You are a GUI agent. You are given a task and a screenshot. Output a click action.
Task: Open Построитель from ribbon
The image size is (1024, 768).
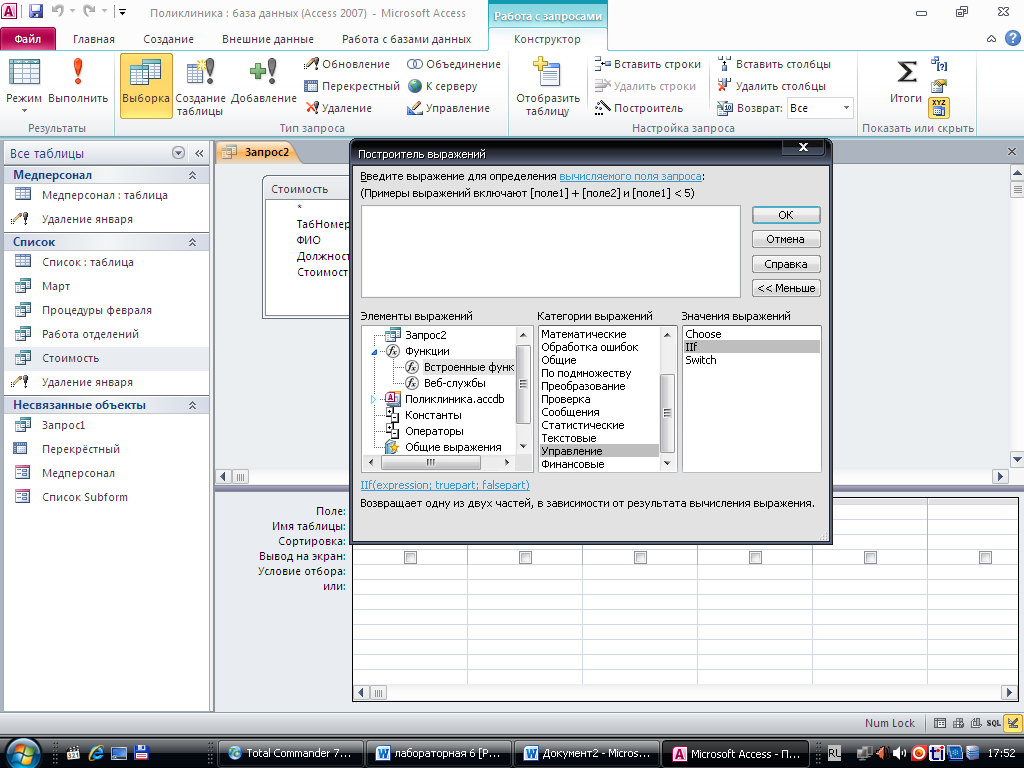click(x=639, y=108)
